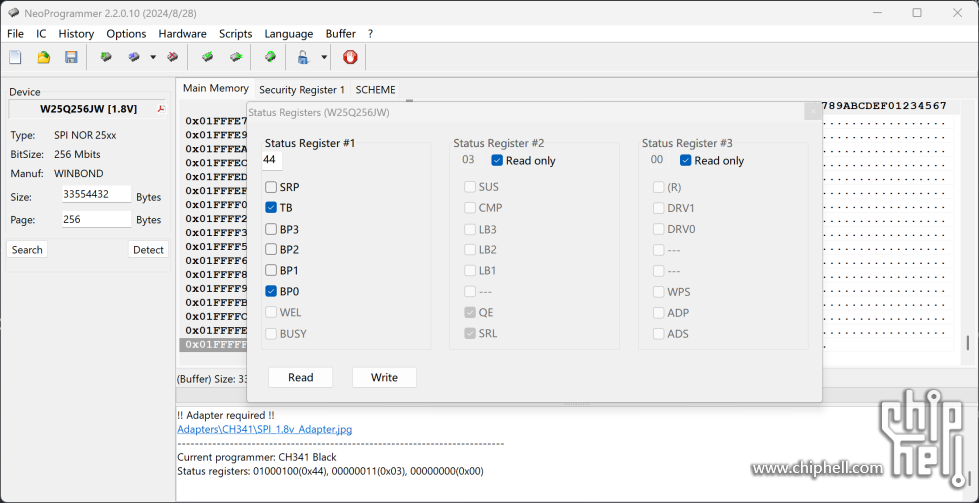Toggle the DRV0 checkbox
This screenshot has width=979, height=503.
click(x=659, y=229)
